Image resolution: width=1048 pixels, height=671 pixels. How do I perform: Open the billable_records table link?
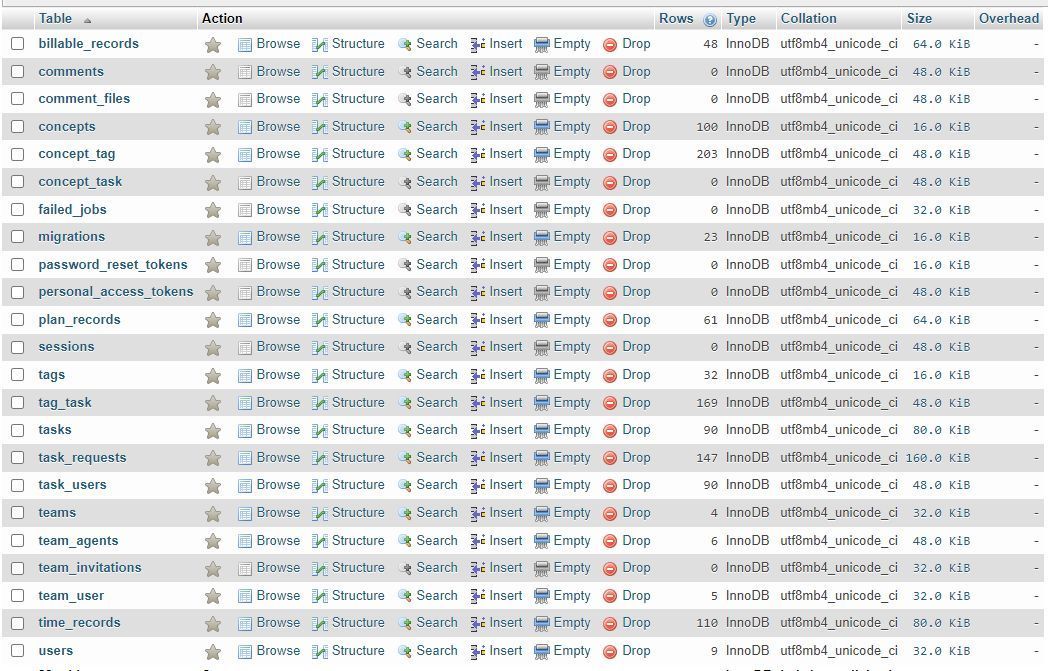[x=88, y=43]
